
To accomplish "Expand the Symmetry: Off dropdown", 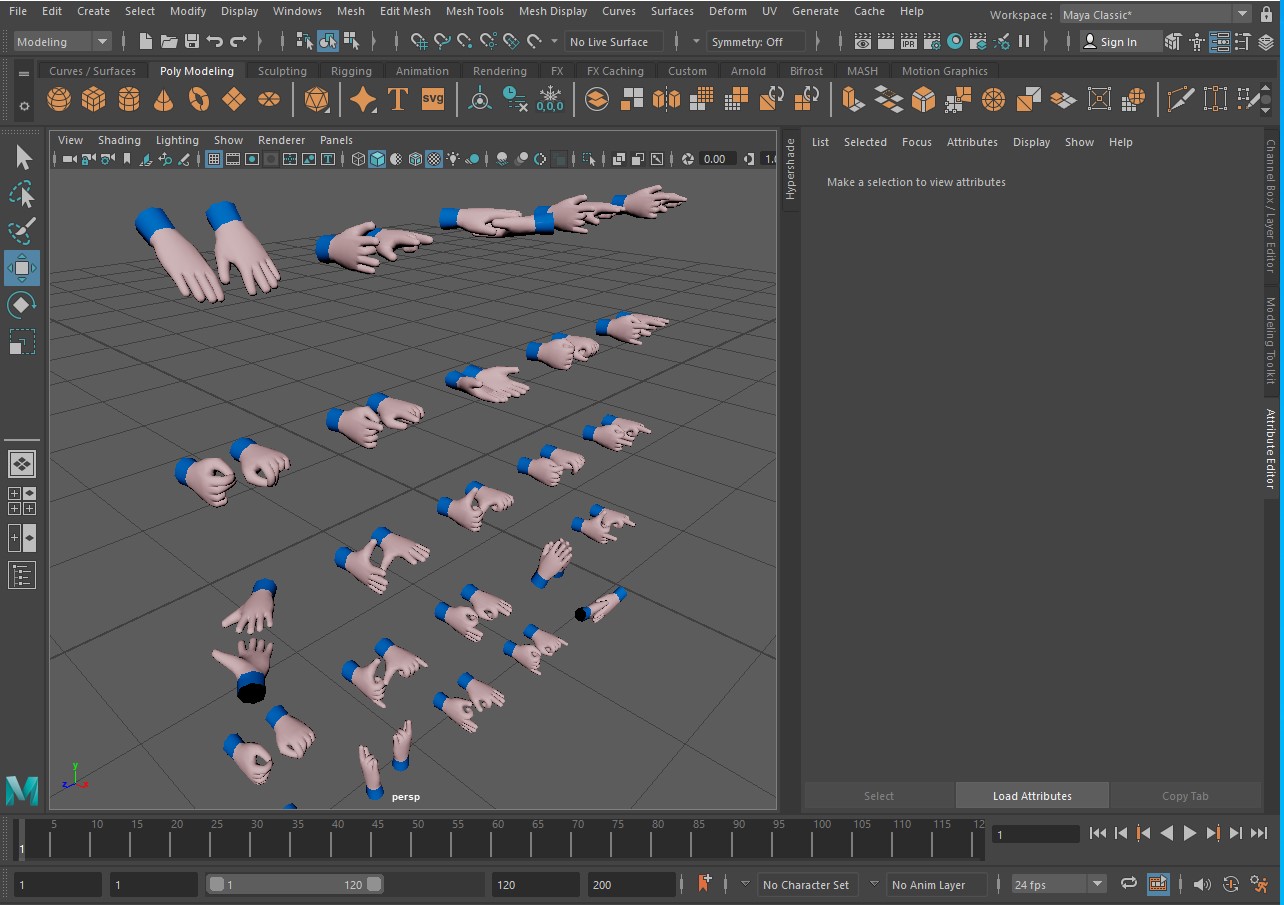I will [756, 42].
